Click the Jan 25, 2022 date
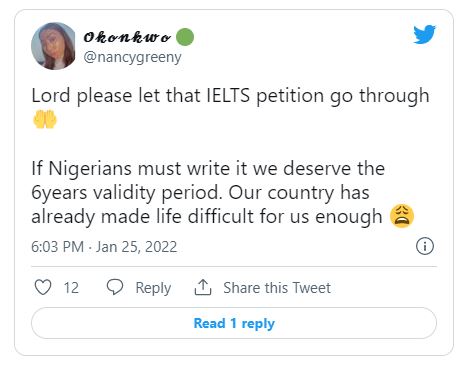Viewport: 472px width, 370px height. tap(136, 247)
